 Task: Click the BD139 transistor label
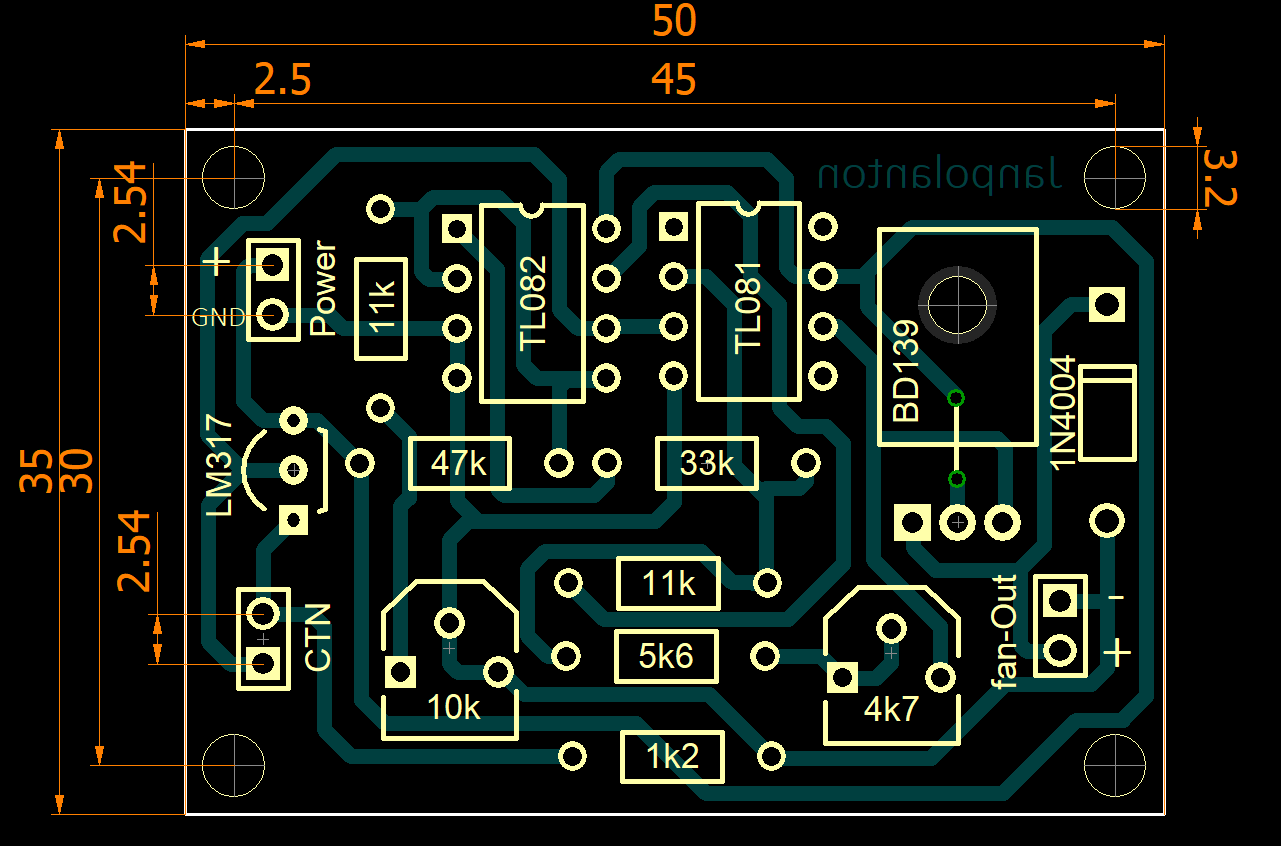906,371
